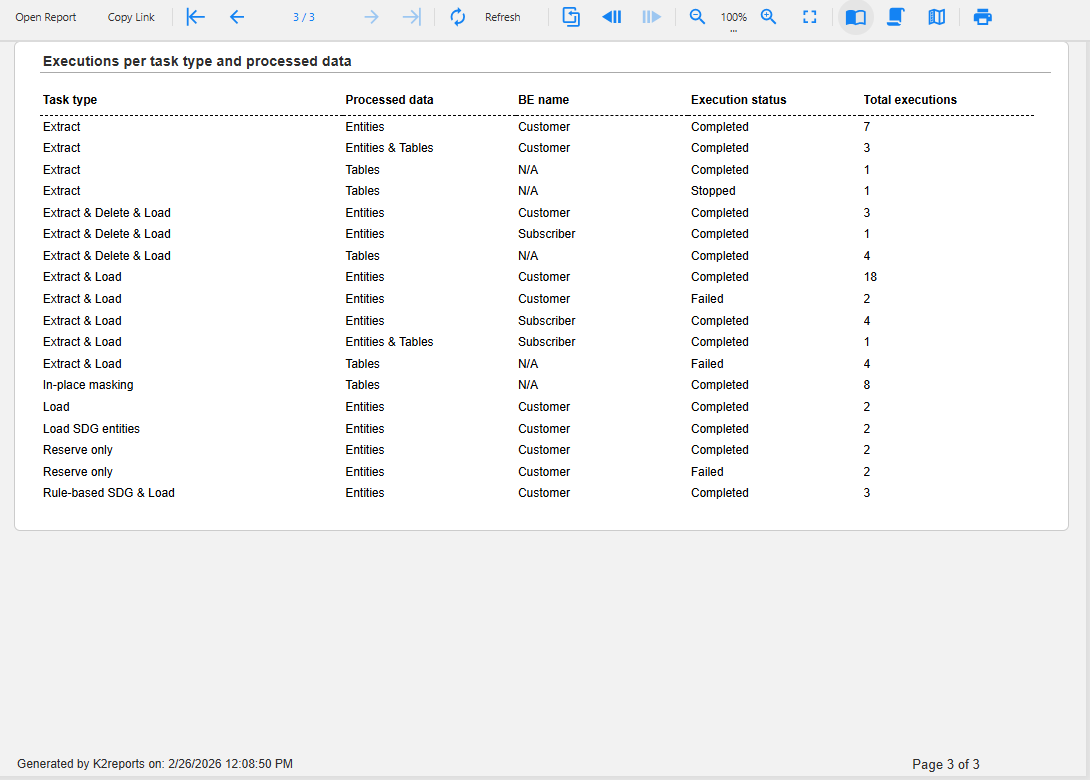Image resolution: width=1090 pixels, height=780 pixels.
Task: Toggle full screen mode
Action: tap(810, 17)
